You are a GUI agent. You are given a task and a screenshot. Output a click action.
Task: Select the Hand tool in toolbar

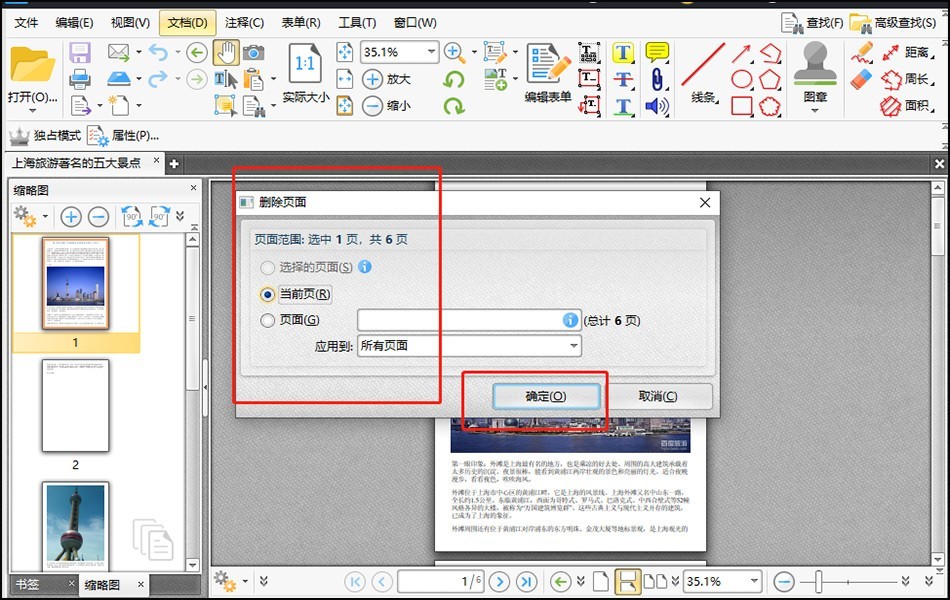(225, 53)
